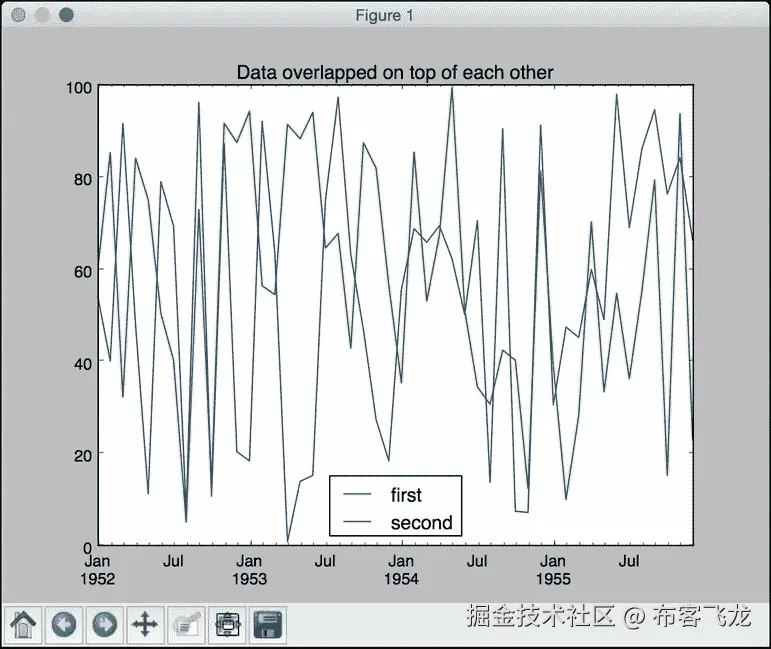Click the y-axis label 40

(83, 364)
